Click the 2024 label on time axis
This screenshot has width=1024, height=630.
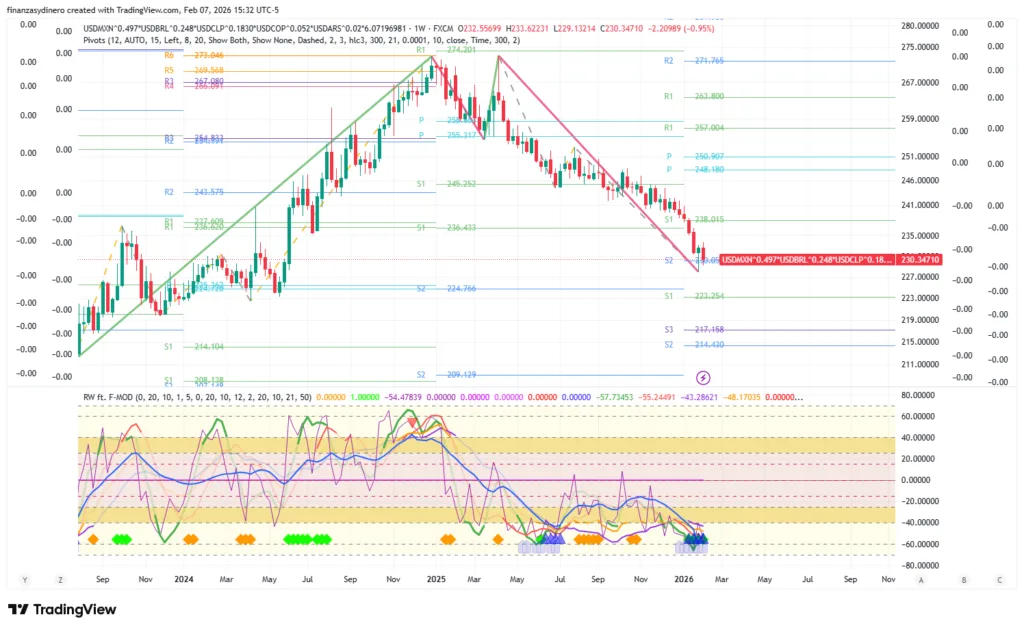coord(183,579)
